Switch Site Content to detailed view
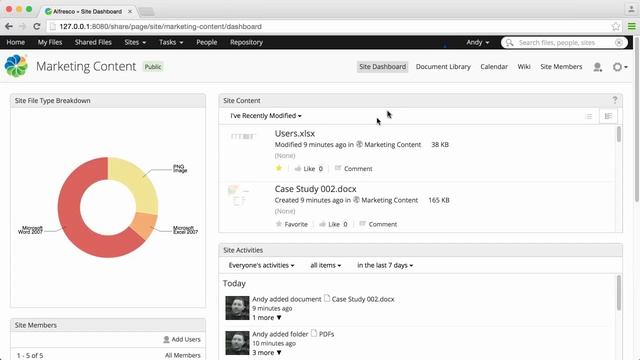 608,116
